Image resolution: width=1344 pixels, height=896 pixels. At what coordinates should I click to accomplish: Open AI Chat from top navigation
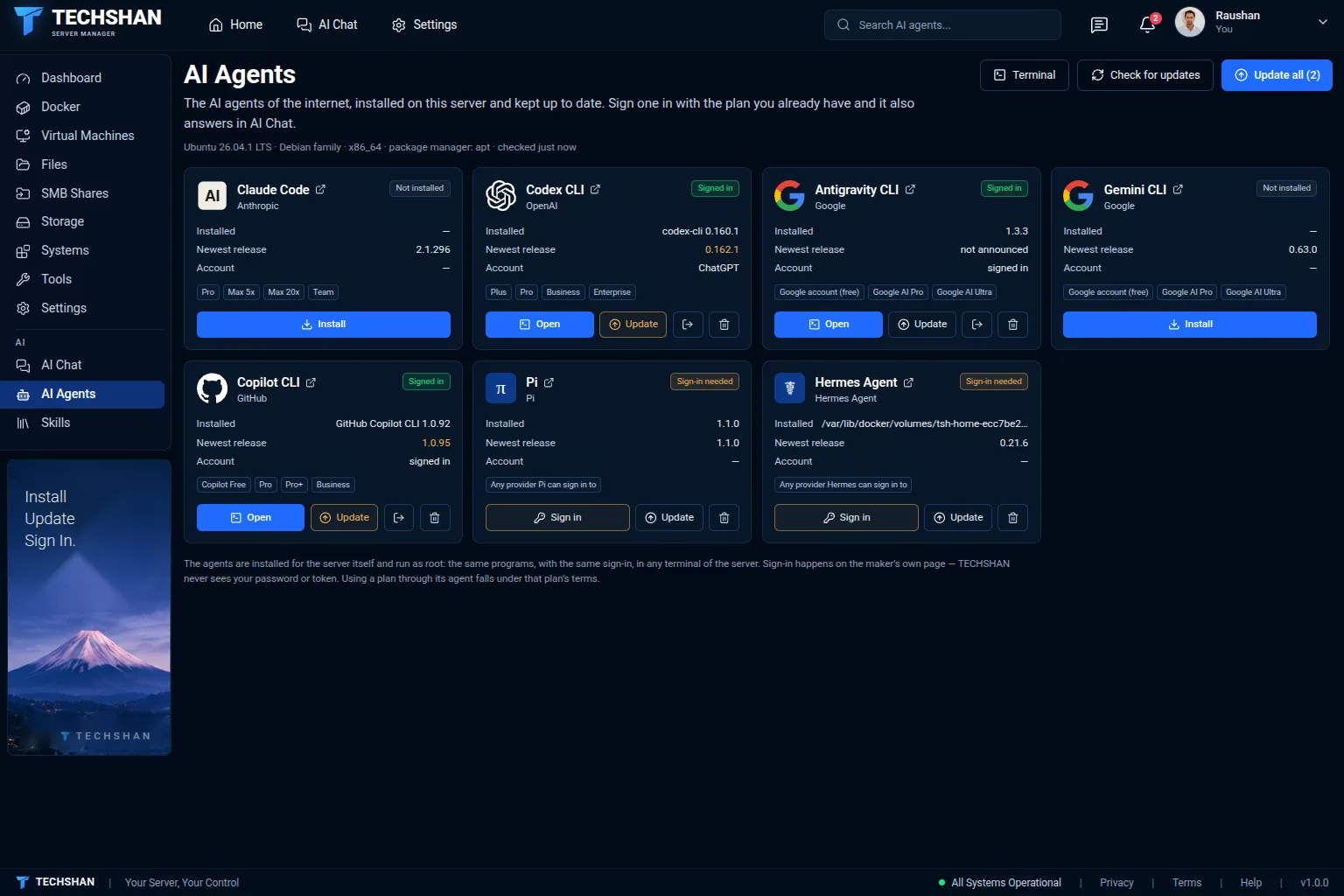tap(327, 24)
